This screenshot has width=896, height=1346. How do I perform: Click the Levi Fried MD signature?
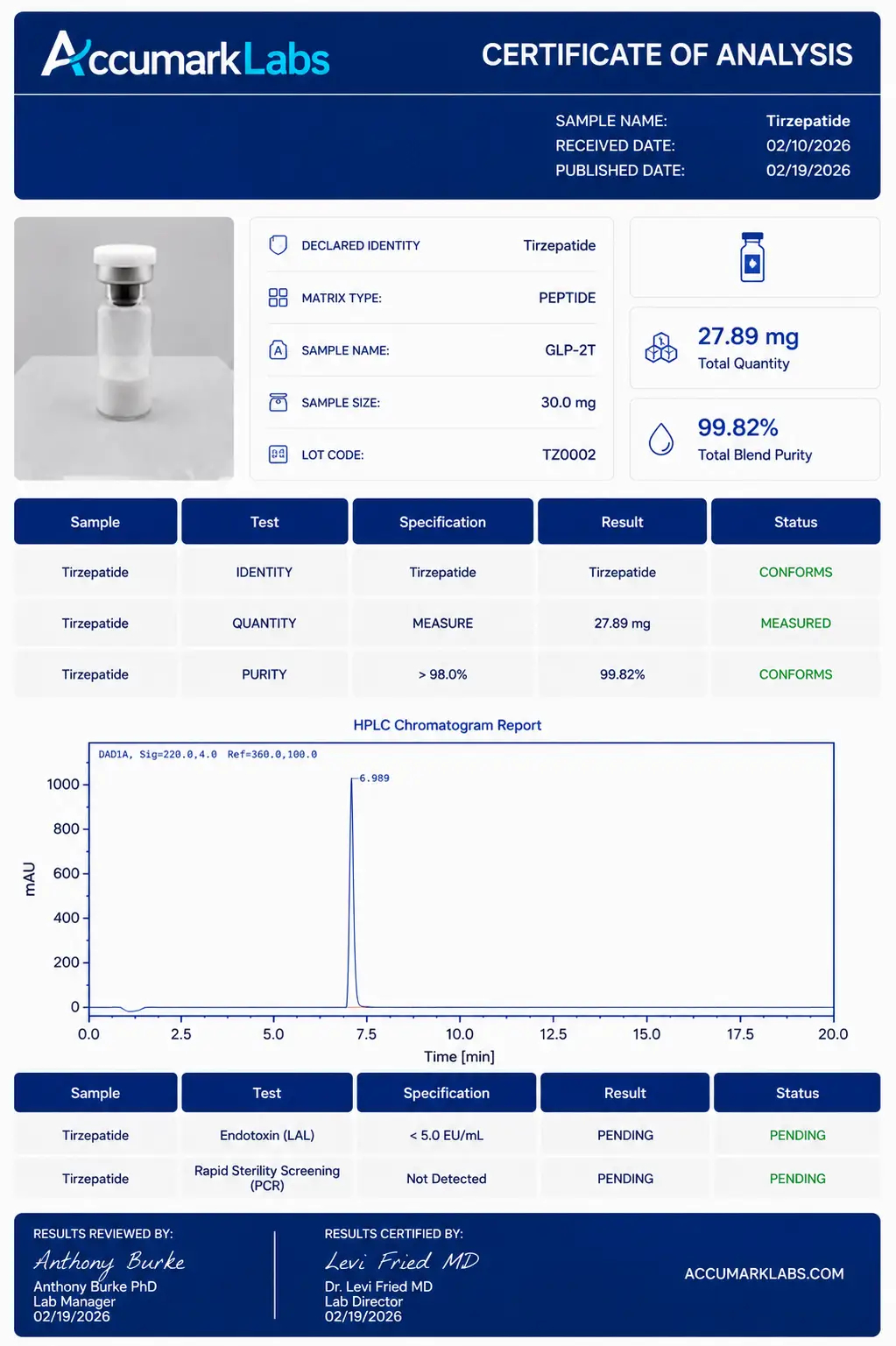[x=402, y=1261]
